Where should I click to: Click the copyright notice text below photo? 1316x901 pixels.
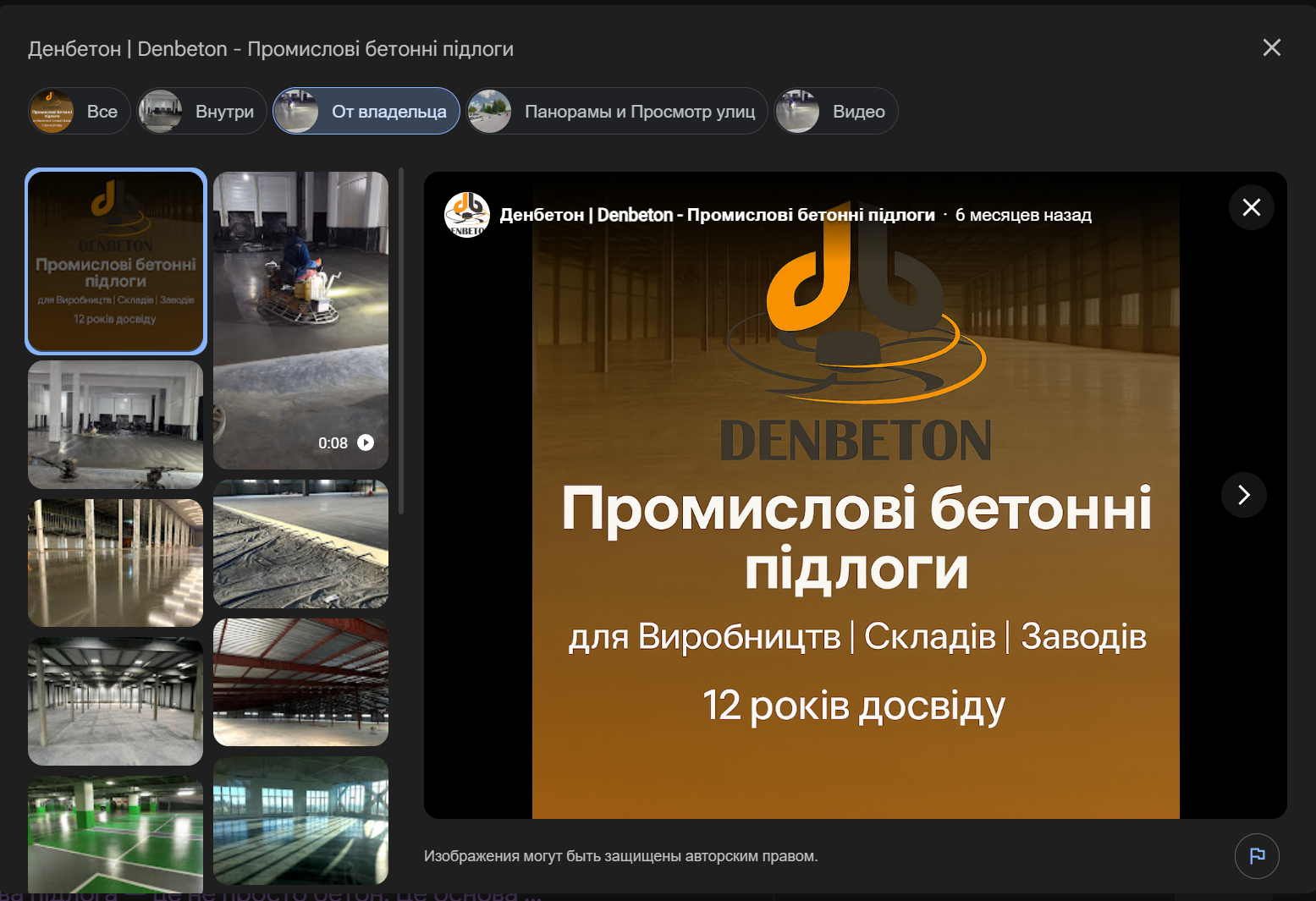click(x=621, y=856)
